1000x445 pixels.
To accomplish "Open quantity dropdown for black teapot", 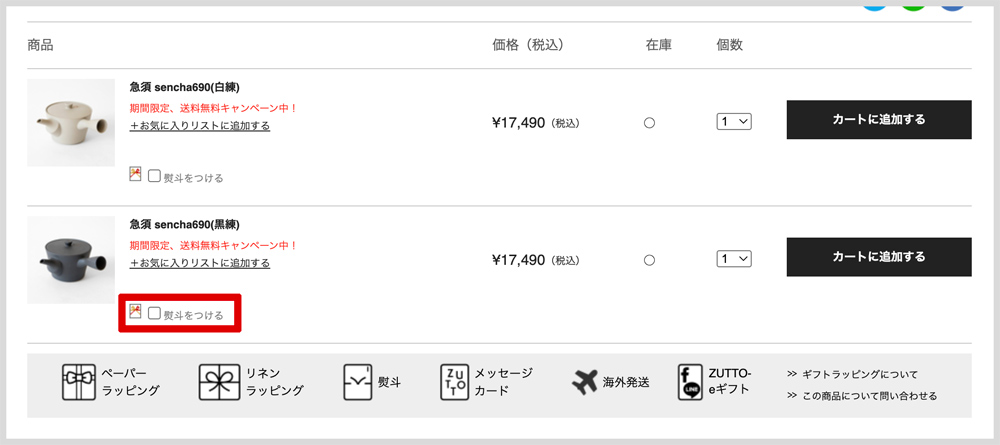I will [734, 259].
